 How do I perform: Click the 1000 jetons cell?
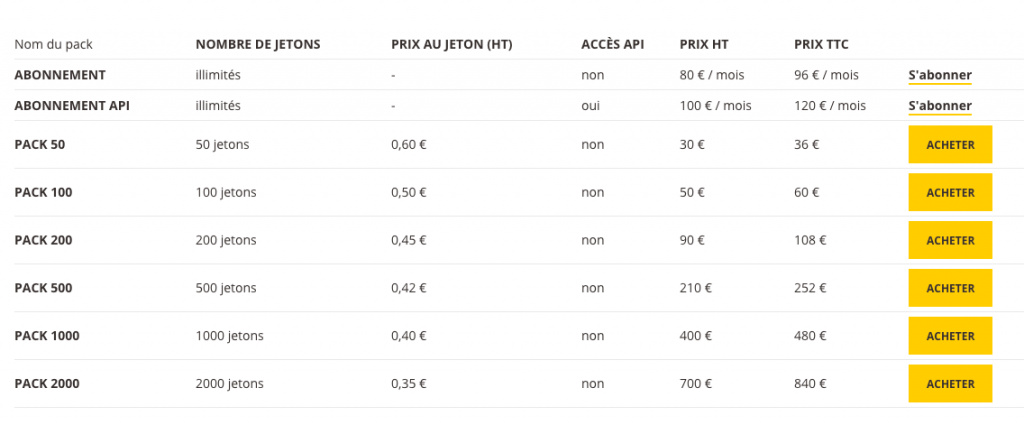click(x=229, y=336)
